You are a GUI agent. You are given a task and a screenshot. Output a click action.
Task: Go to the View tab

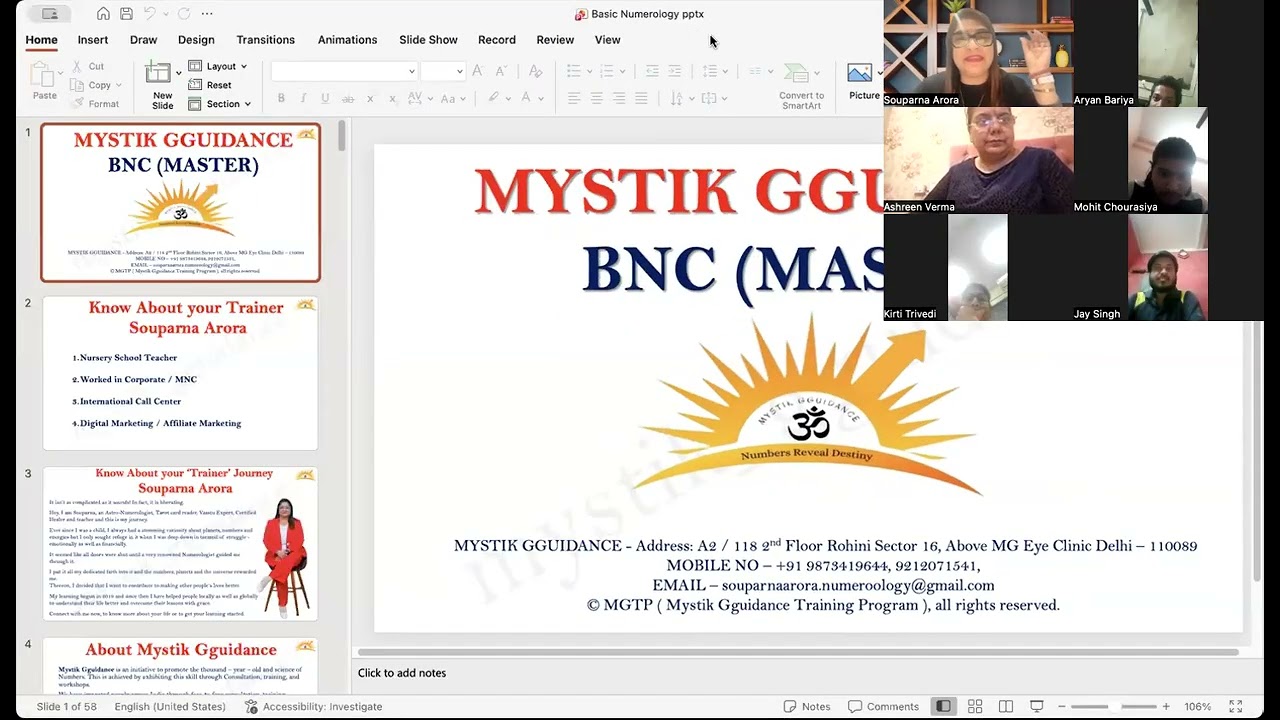coord(607,40)
